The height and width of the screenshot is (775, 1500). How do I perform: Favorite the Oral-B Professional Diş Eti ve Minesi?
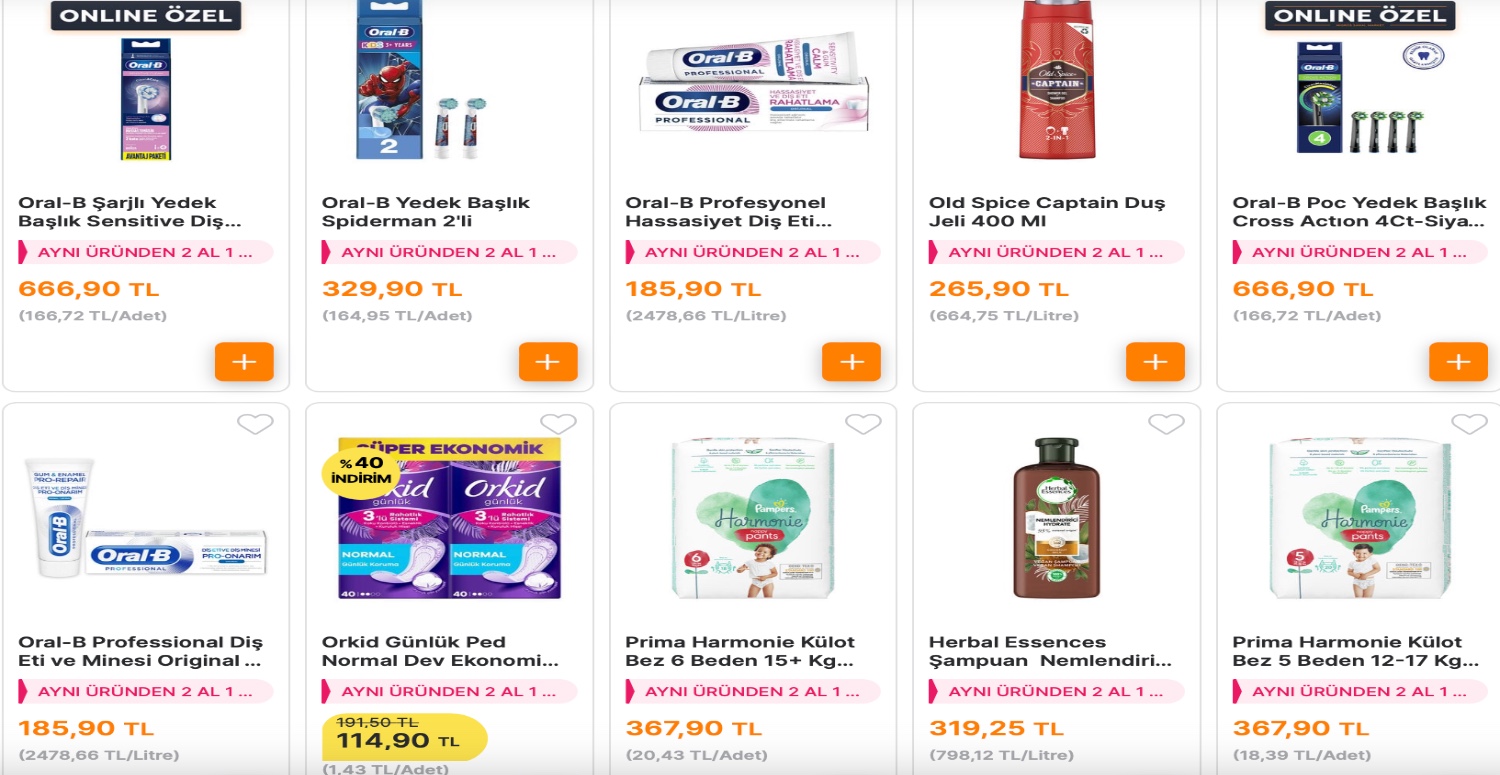[255, 425]
